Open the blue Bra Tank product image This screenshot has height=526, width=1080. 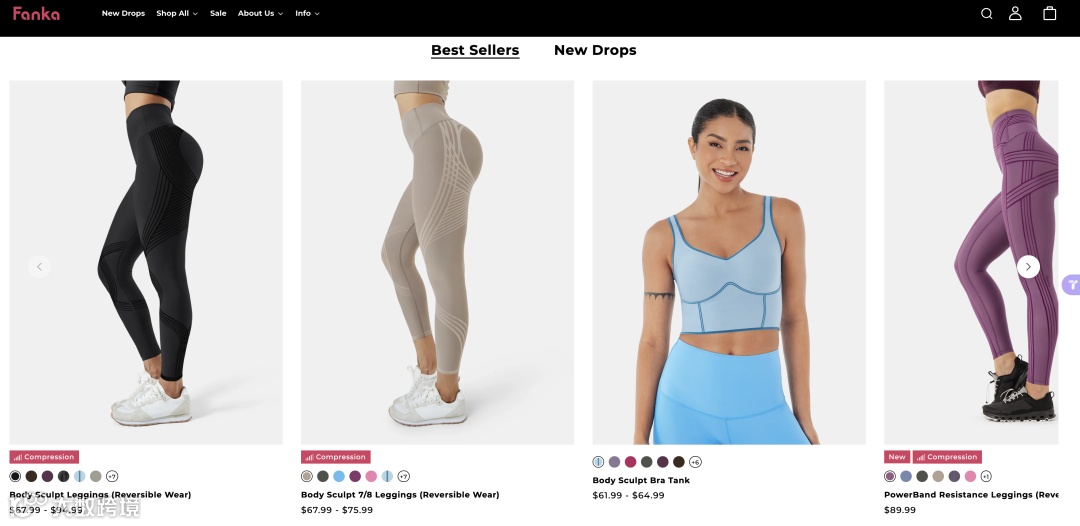pyautogui.click(x=729, y=262)
